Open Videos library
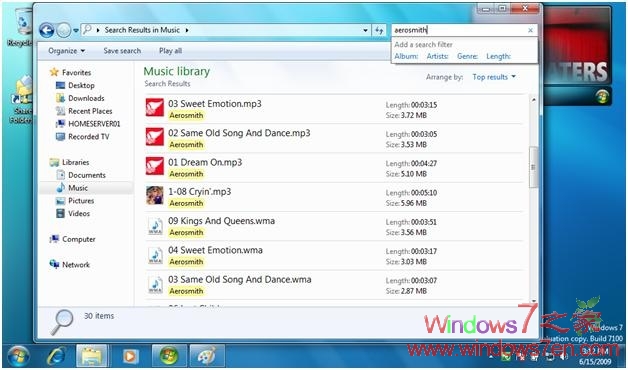The width and height of the screenshot is (628, 370). click(x=73, y=213)
